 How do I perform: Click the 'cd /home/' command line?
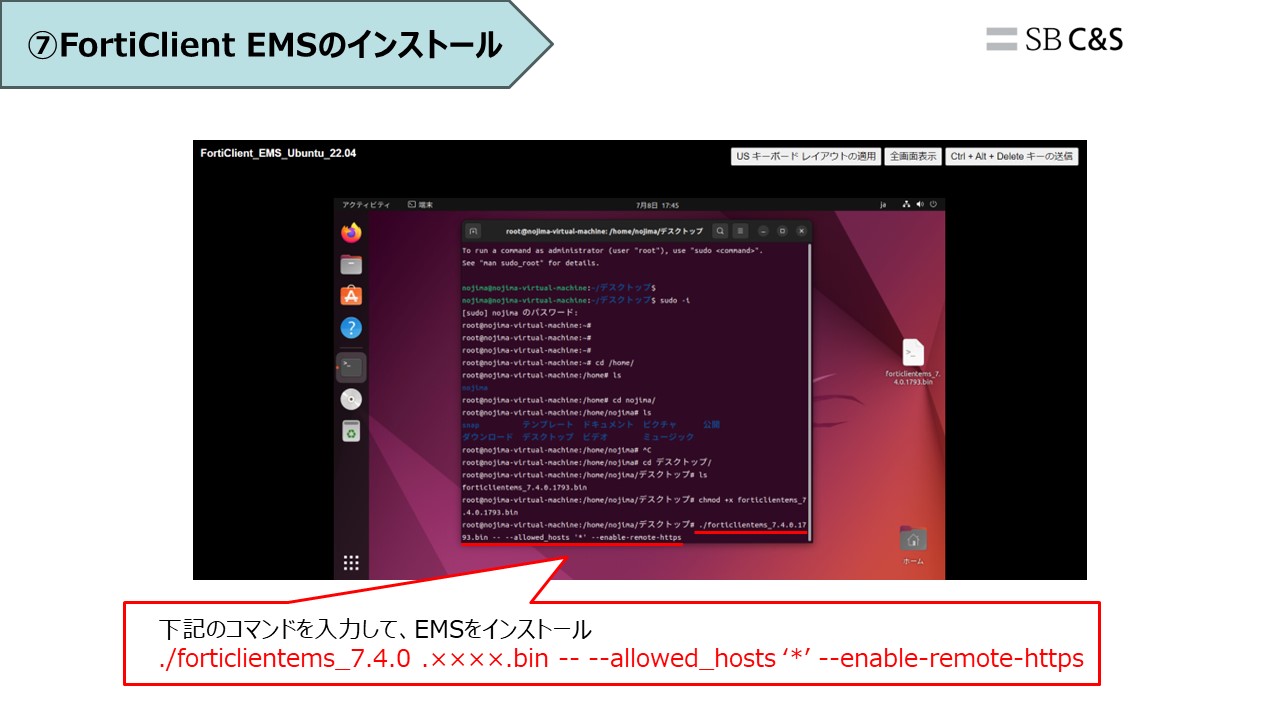(548, 362)
